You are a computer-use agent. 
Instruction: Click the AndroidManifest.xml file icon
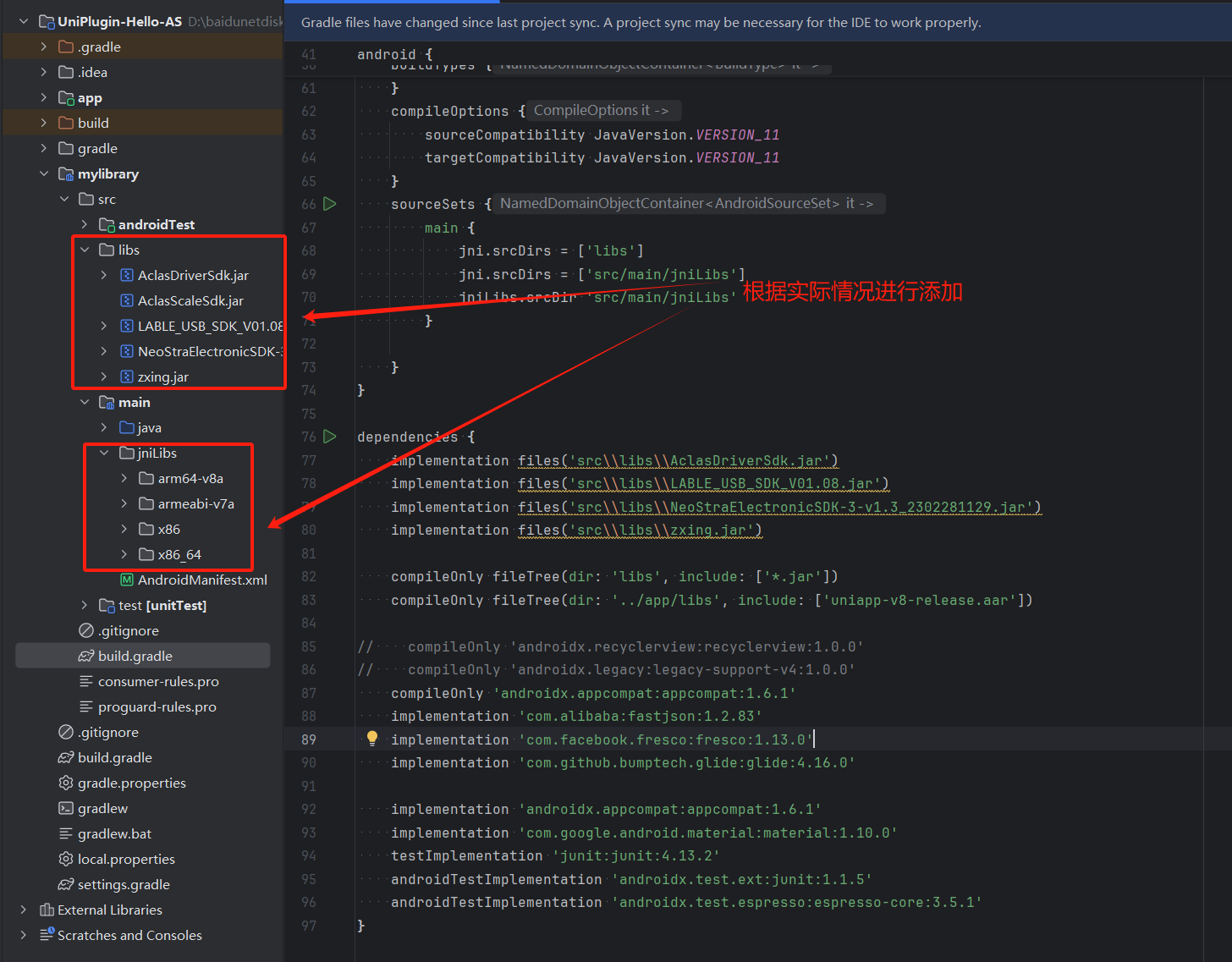coord(127,580)
